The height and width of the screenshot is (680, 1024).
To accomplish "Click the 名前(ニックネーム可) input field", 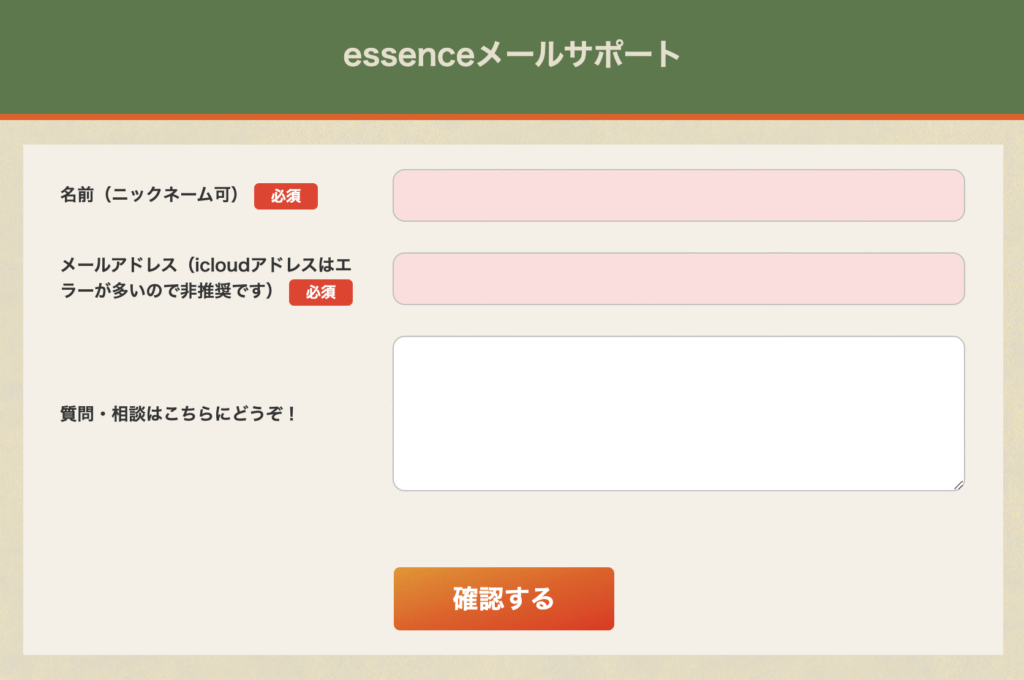I will click(679, 195).
